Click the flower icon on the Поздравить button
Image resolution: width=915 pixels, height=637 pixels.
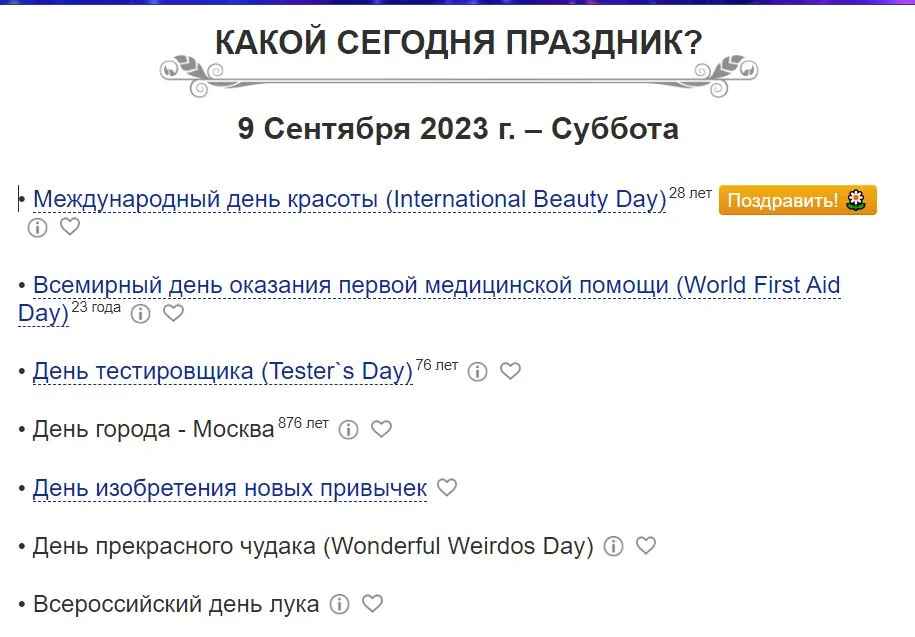[855, 200]
